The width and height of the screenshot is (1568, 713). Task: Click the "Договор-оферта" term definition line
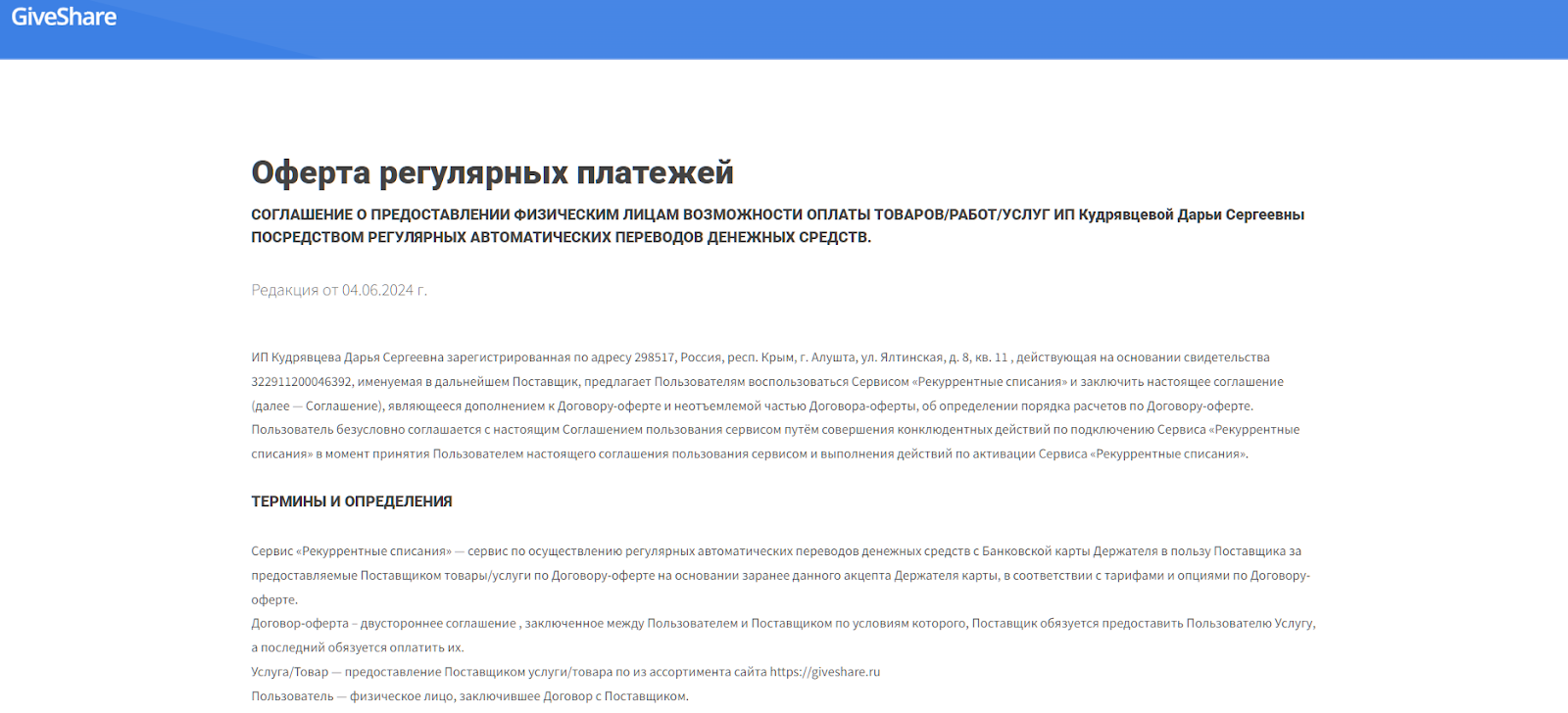click(300, 623)
